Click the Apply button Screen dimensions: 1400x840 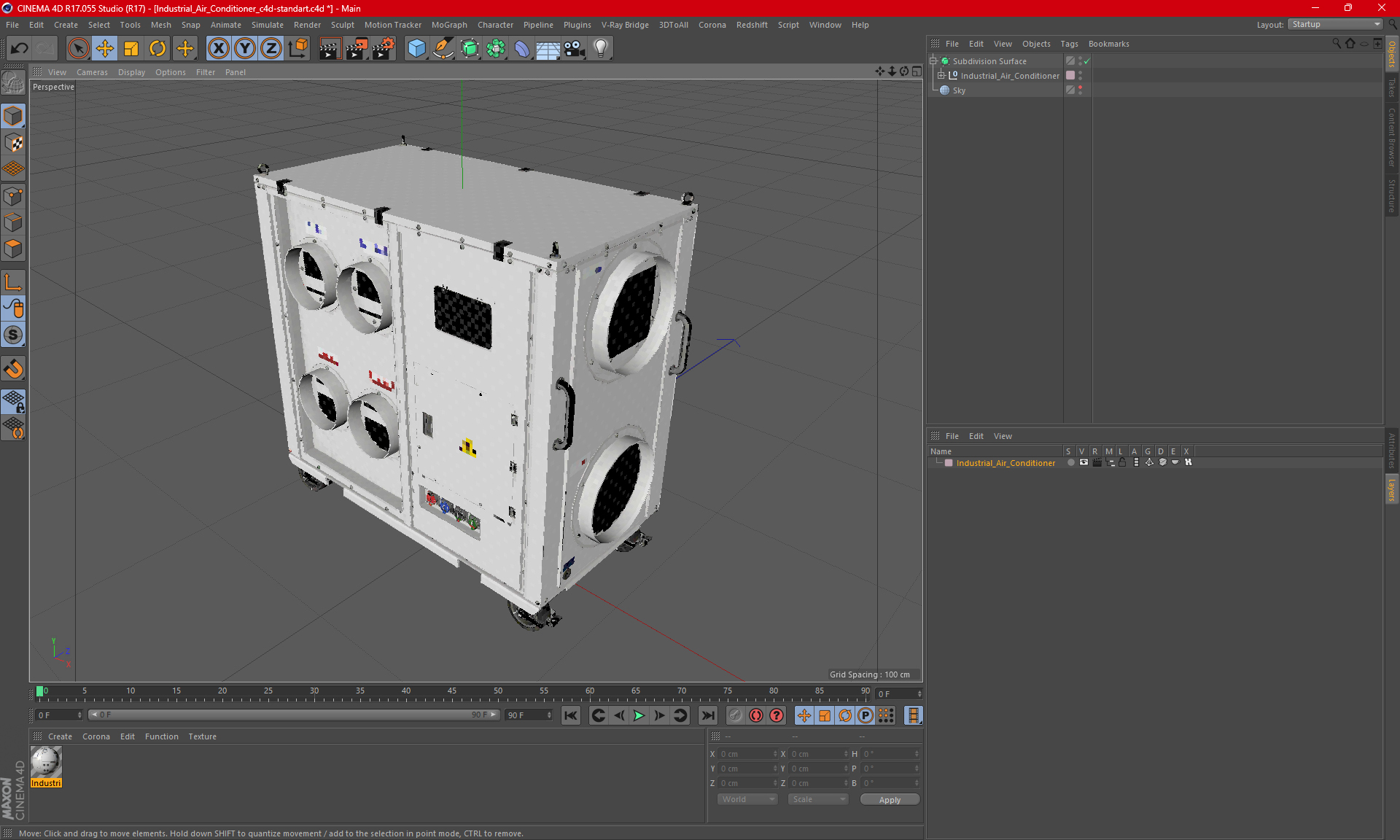pos(890,800)
